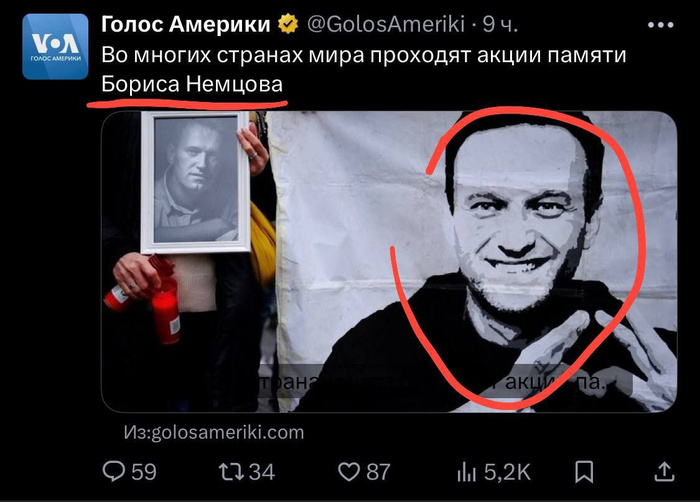
Task: Open view analytics bar chart icon
Action: pos(467,472)
